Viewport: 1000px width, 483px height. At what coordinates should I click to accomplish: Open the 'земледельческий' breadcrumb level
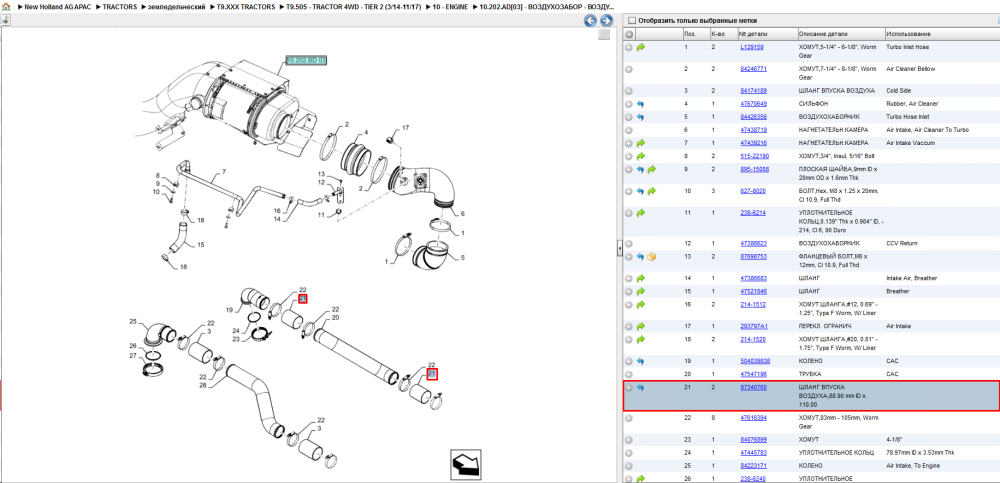click(x=177, y=6)
